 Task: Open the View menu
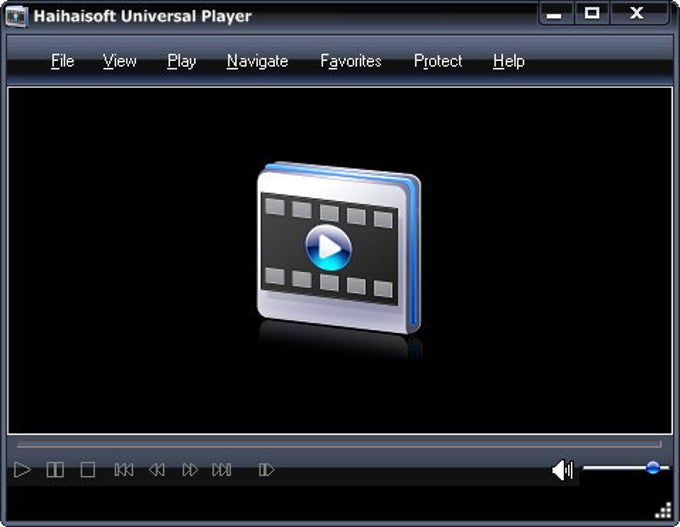[x=120, y=61]
